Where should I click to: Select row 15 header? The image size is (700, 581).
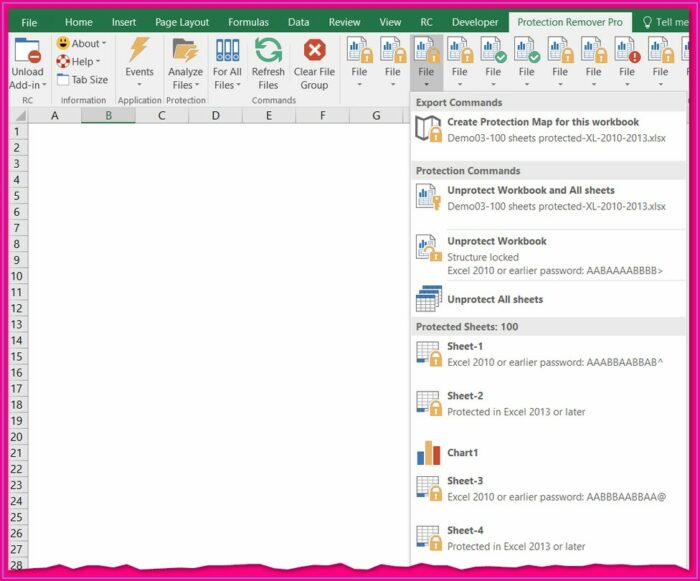tap(17, 356)
